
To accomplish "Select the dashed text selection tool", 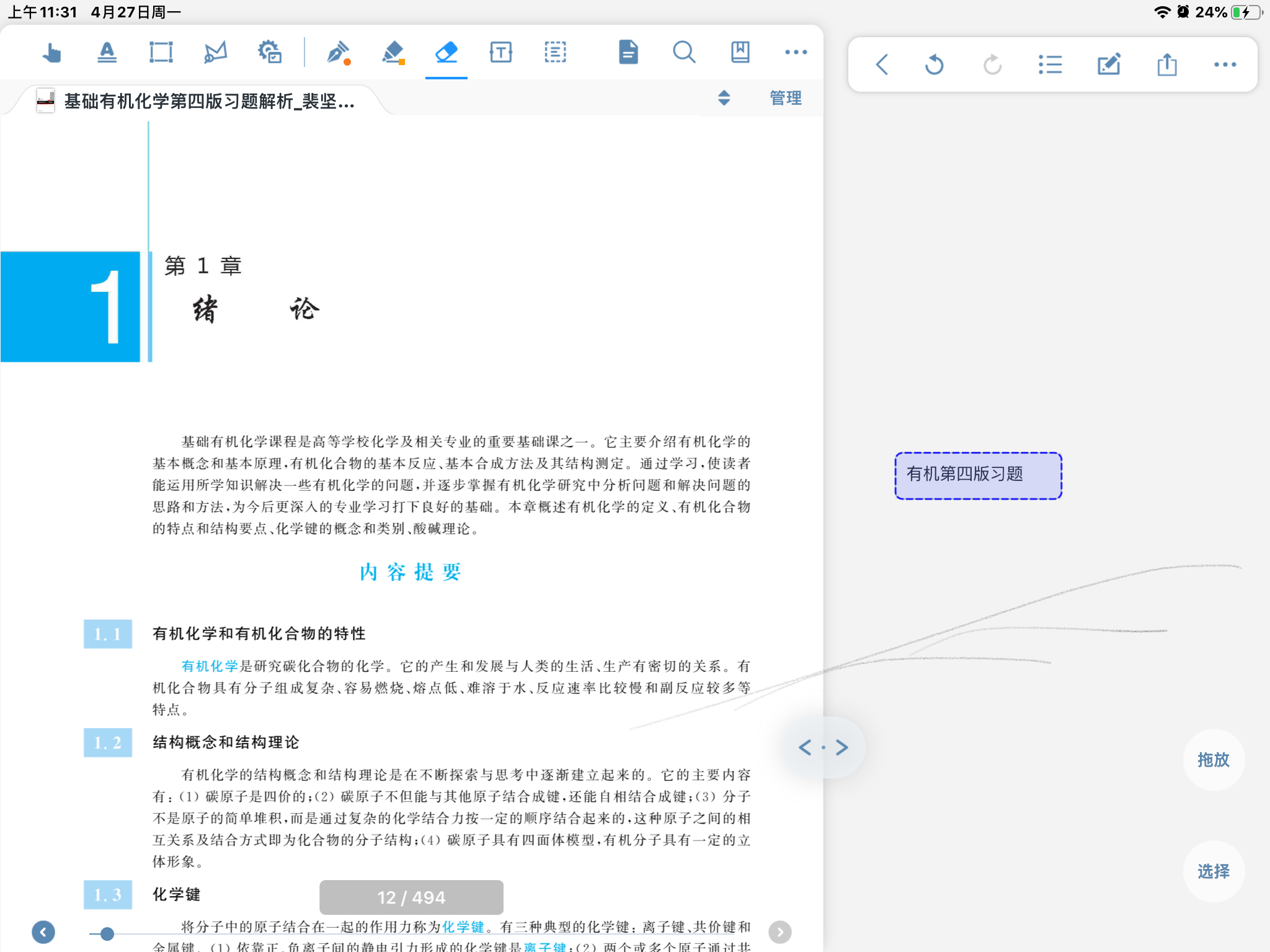I will pyautogui.click(x=555, y=53).
